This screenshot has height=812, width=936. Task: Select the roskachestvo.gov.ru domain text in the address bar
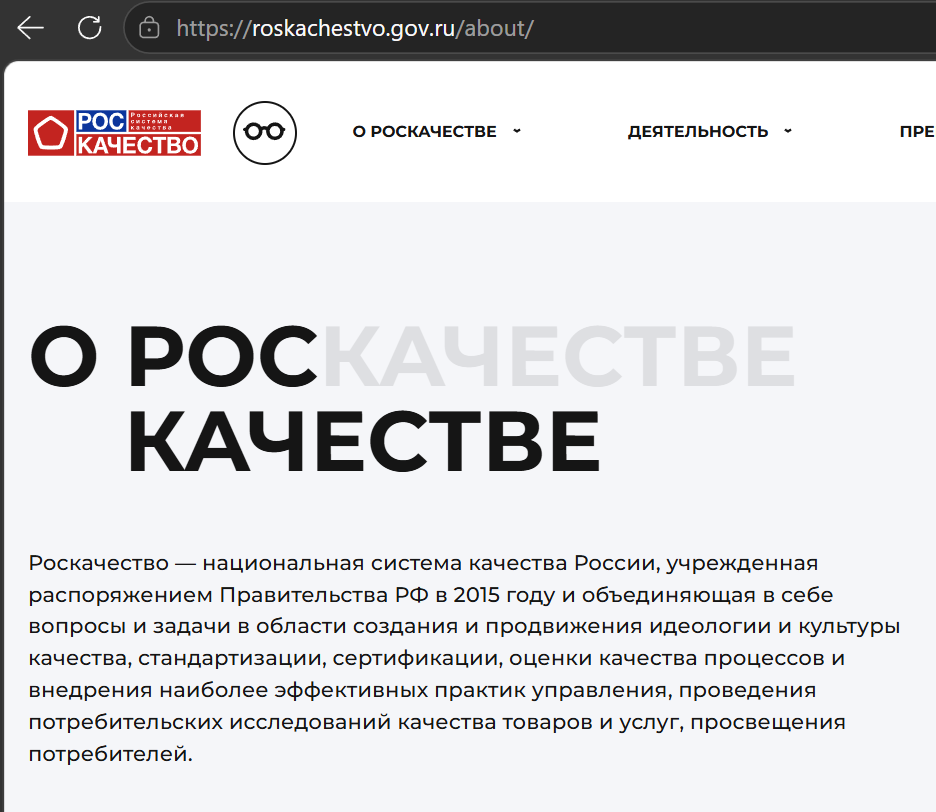click(353, 29)
